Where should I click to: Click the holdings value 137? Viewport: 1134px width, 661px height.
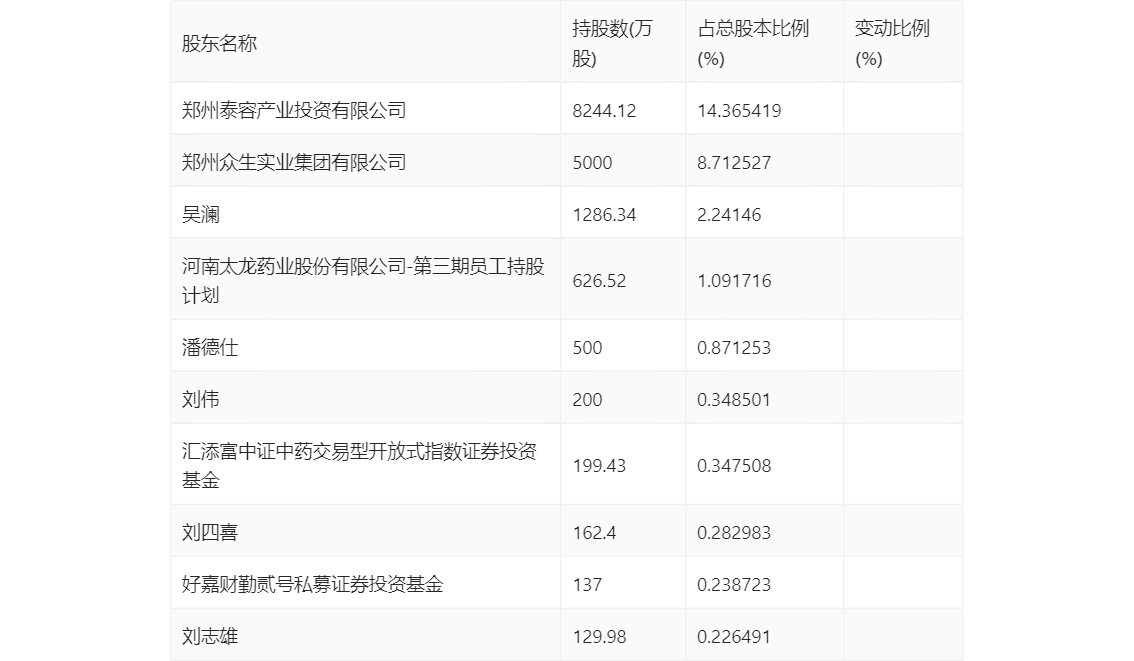pos(587,585)
